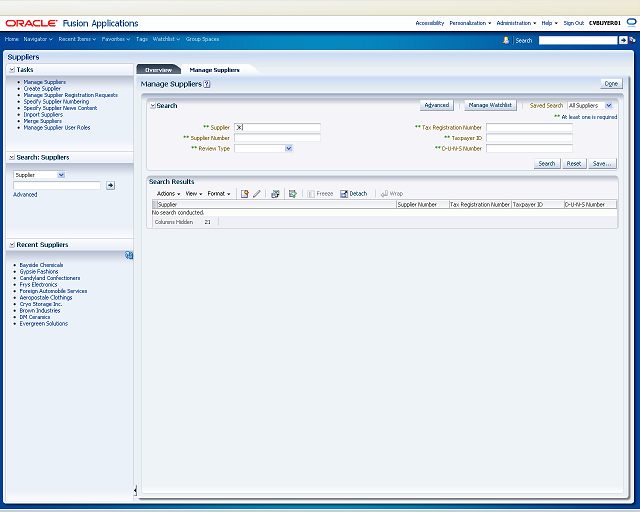Click the Save... button
This screenshot has height=512, width=640.
[602, 164]
